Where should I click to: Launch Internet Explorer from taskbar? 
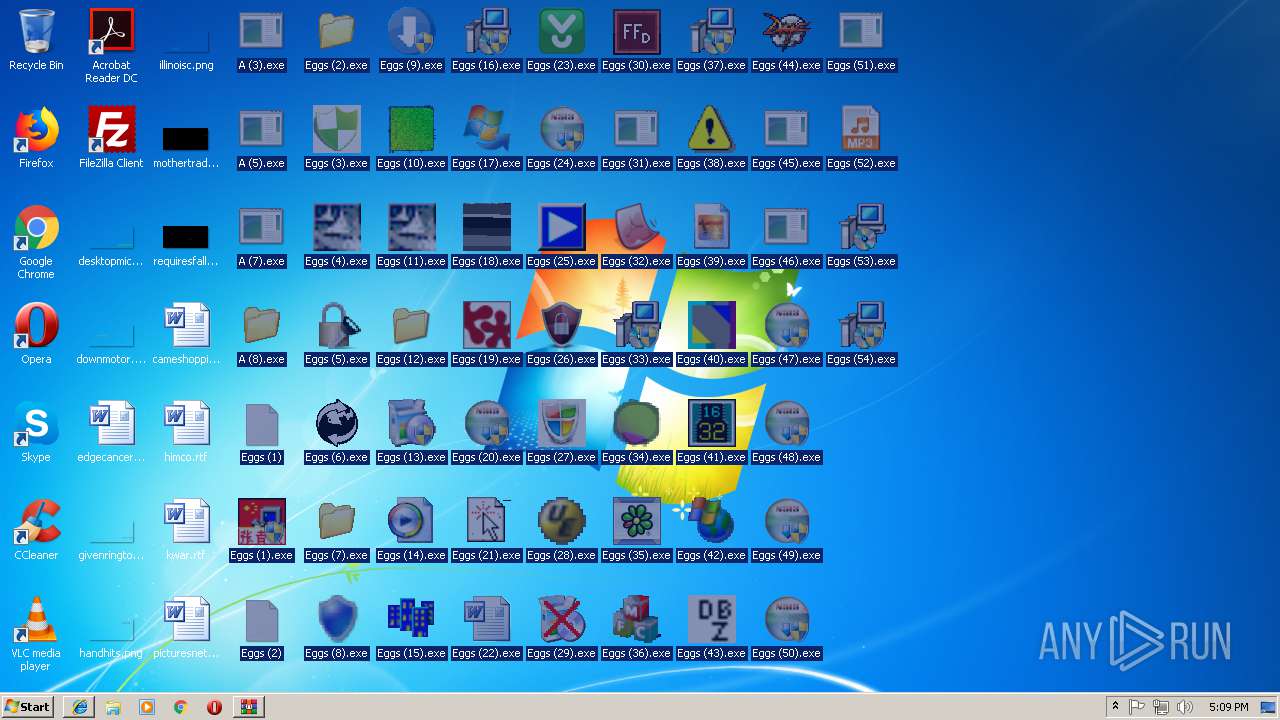(x=80, y=707)
